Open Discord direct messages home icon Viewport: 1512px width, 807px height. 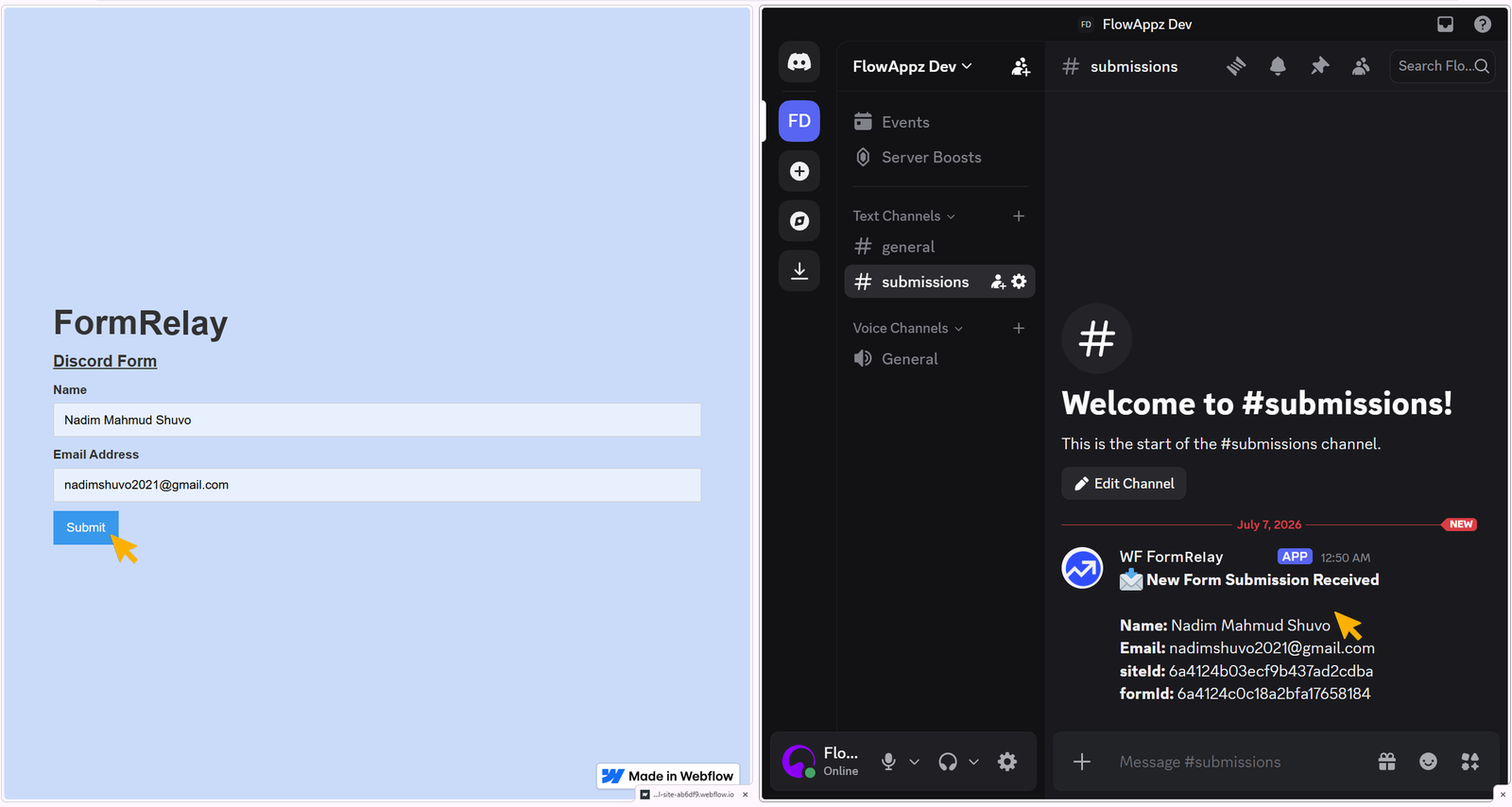tap(799, 62)
